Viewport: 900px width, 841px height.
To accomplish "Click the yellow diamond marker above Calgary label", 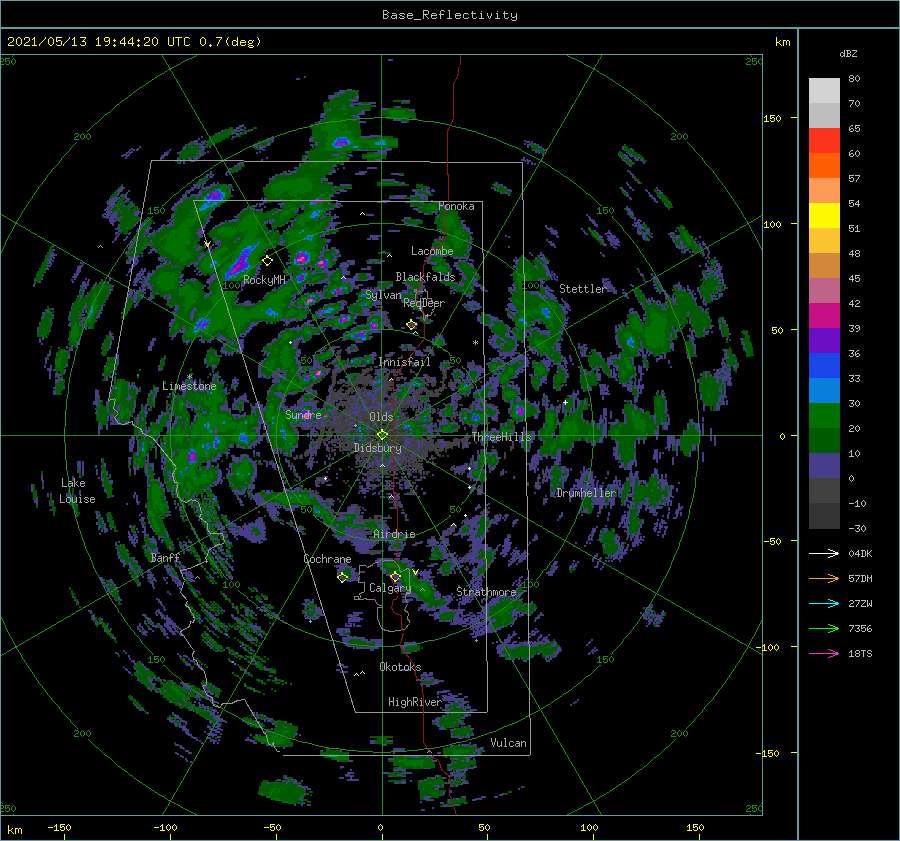I will pos(395,576).
